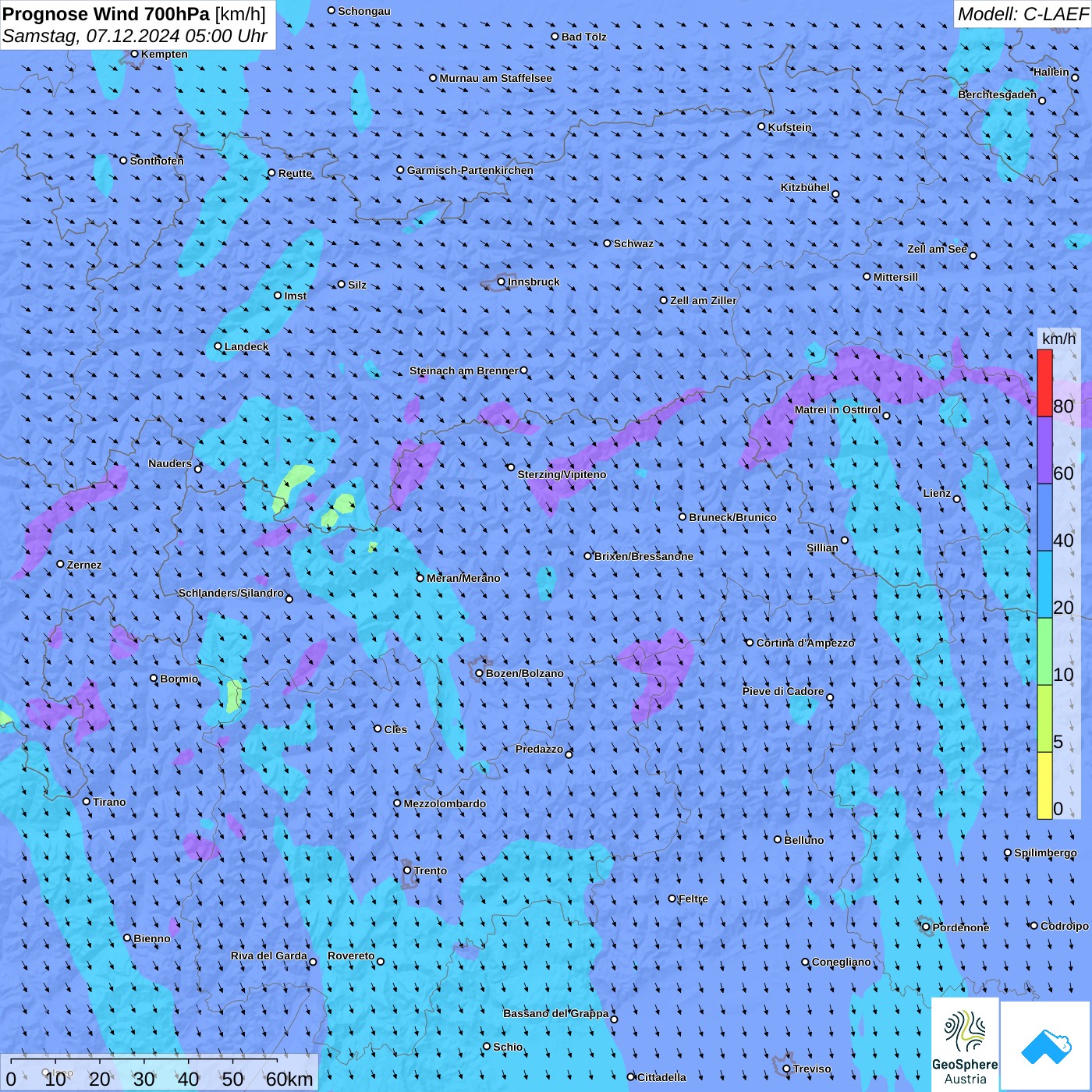Select the Murnau am Staffelsee label
Screen dimensions: 1092x1092
495,78
